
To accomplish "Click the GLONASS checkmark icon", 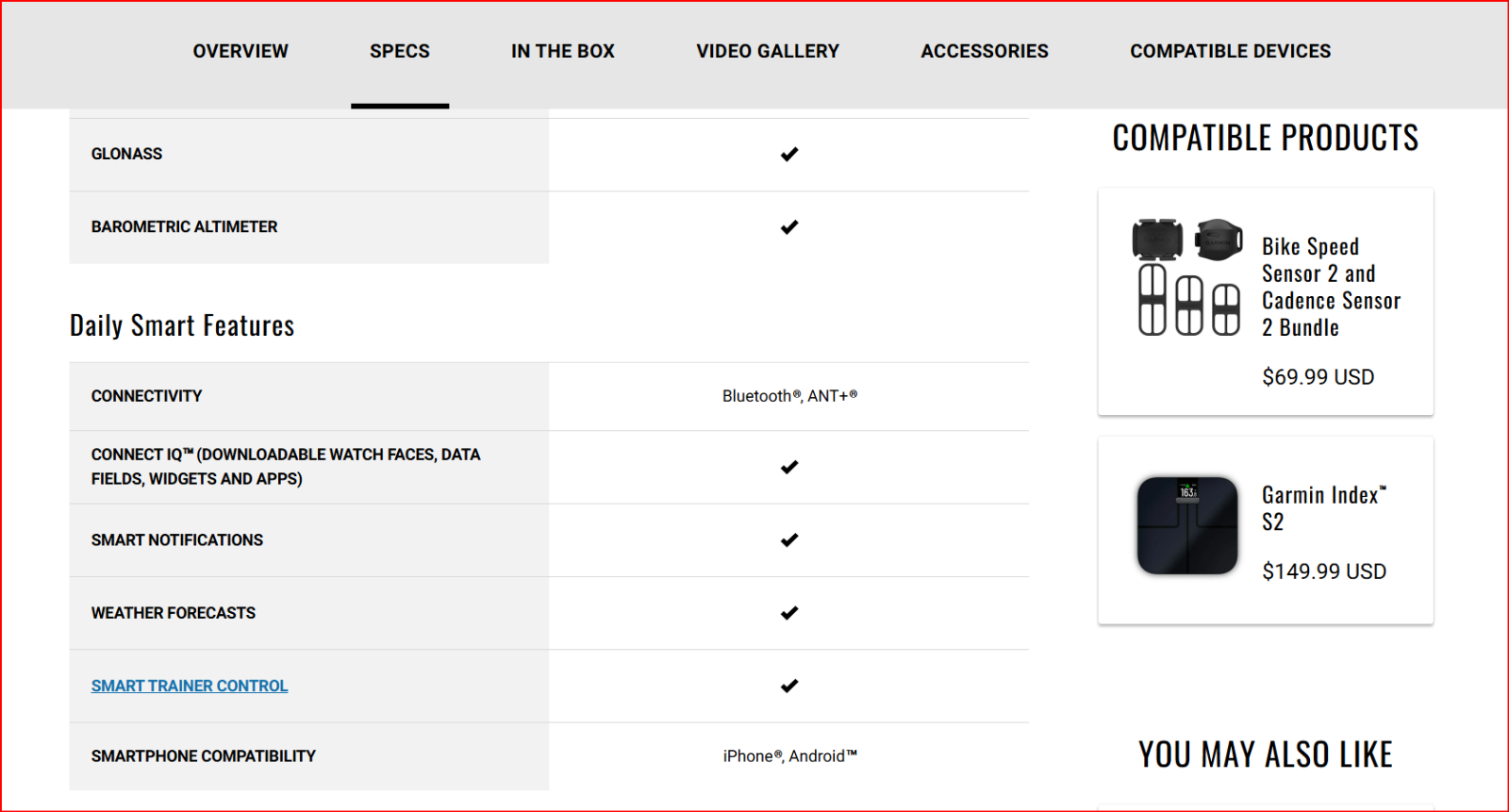I will (x=789, y=154).
